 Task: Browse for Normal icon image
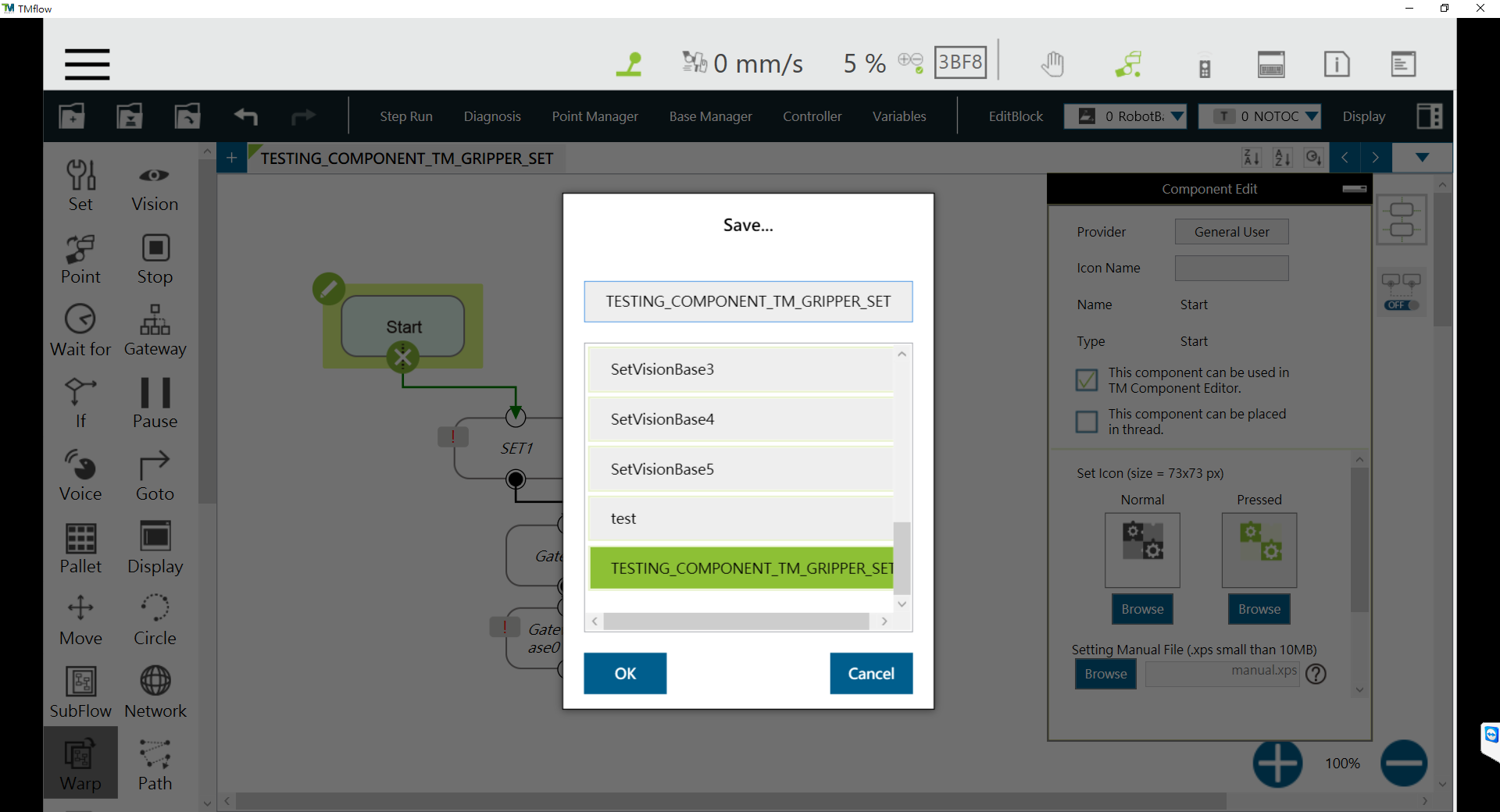1142,609
